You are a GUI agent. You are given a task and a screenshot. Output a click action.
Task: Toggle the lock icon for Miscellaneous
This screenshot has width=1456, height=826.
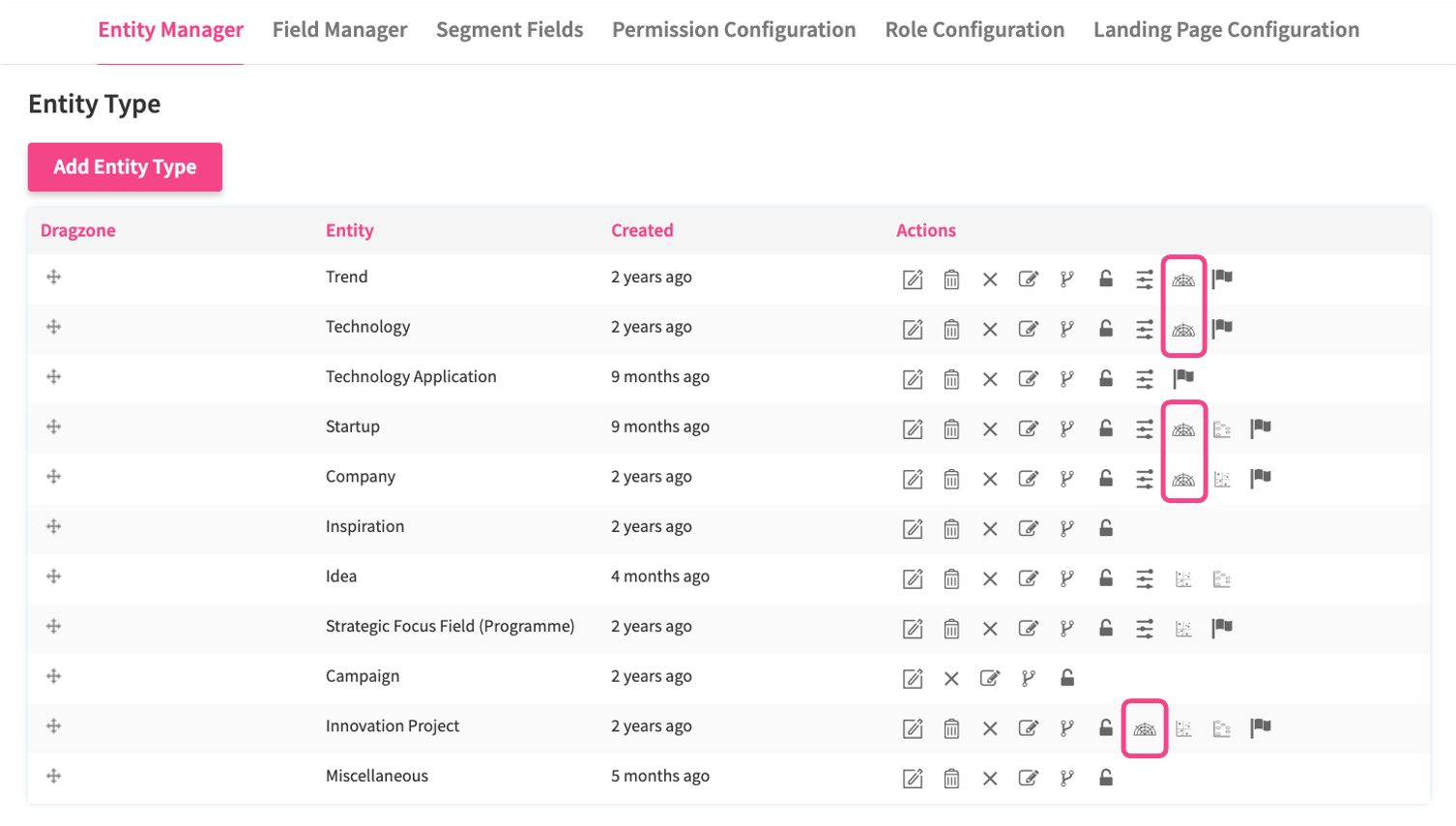[1106, 778]
